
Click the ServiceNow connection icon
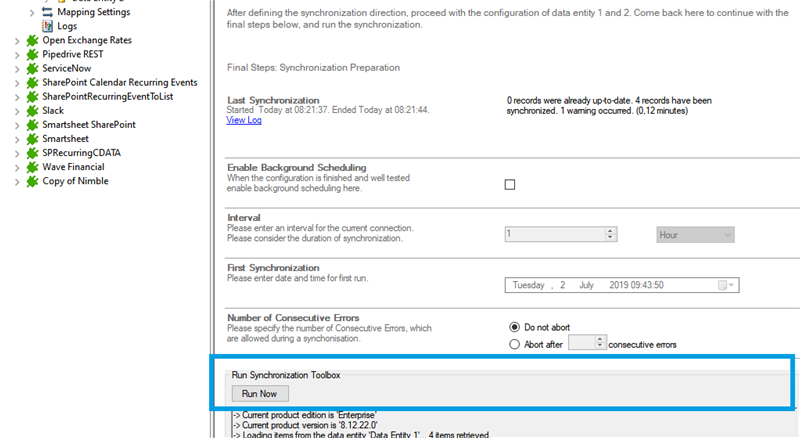(32, 68)
